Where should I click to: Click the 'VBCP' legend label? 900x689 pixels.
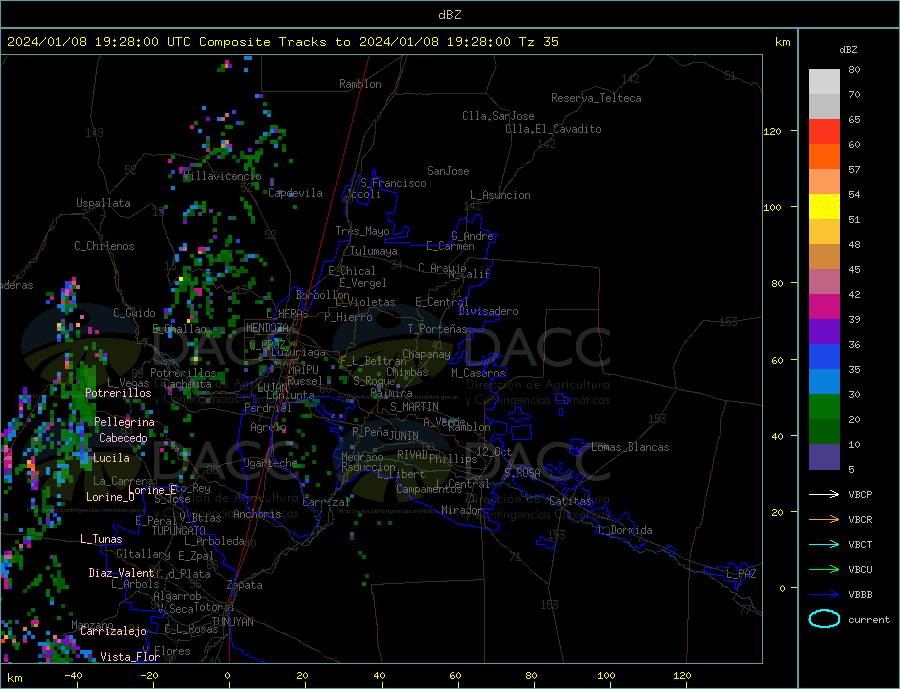point(860,494)
